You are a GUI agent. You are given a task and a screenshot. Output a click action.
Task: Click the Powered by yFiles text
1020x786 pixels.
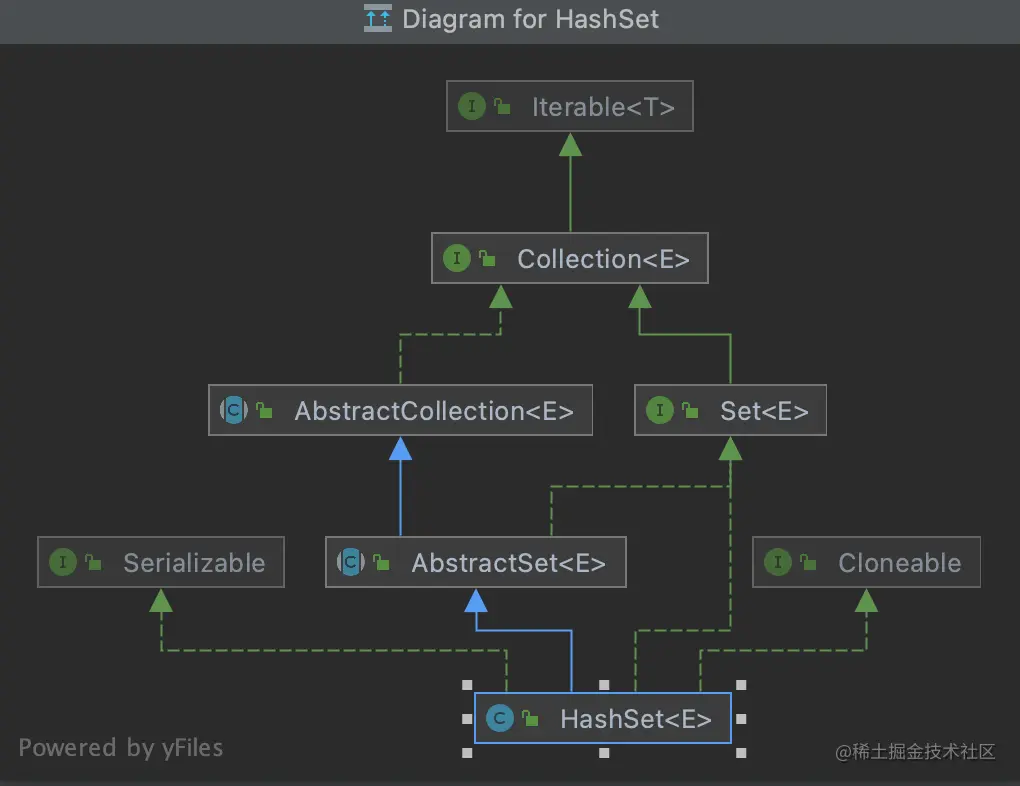click(x=121, y=747)
